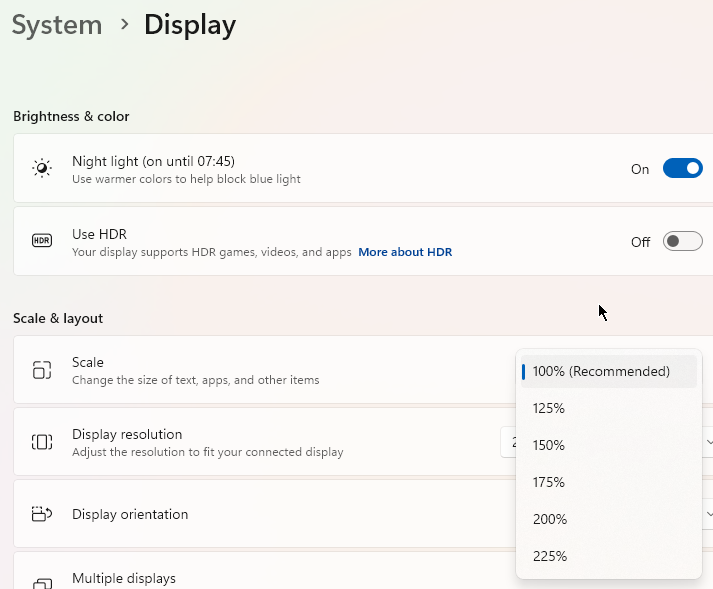
Task: Enable the Use HDR toggle
Action: point(682,242)
